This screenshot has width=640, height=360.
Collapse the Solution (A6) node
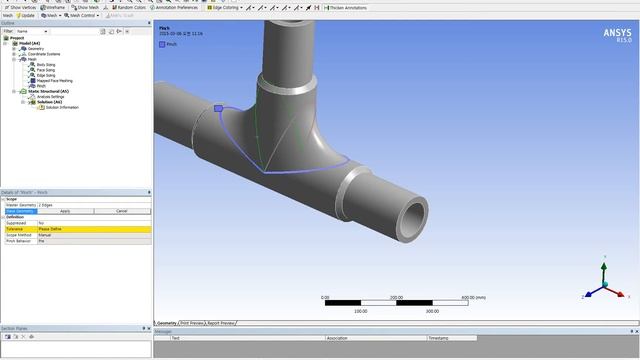tap(23, 102)
